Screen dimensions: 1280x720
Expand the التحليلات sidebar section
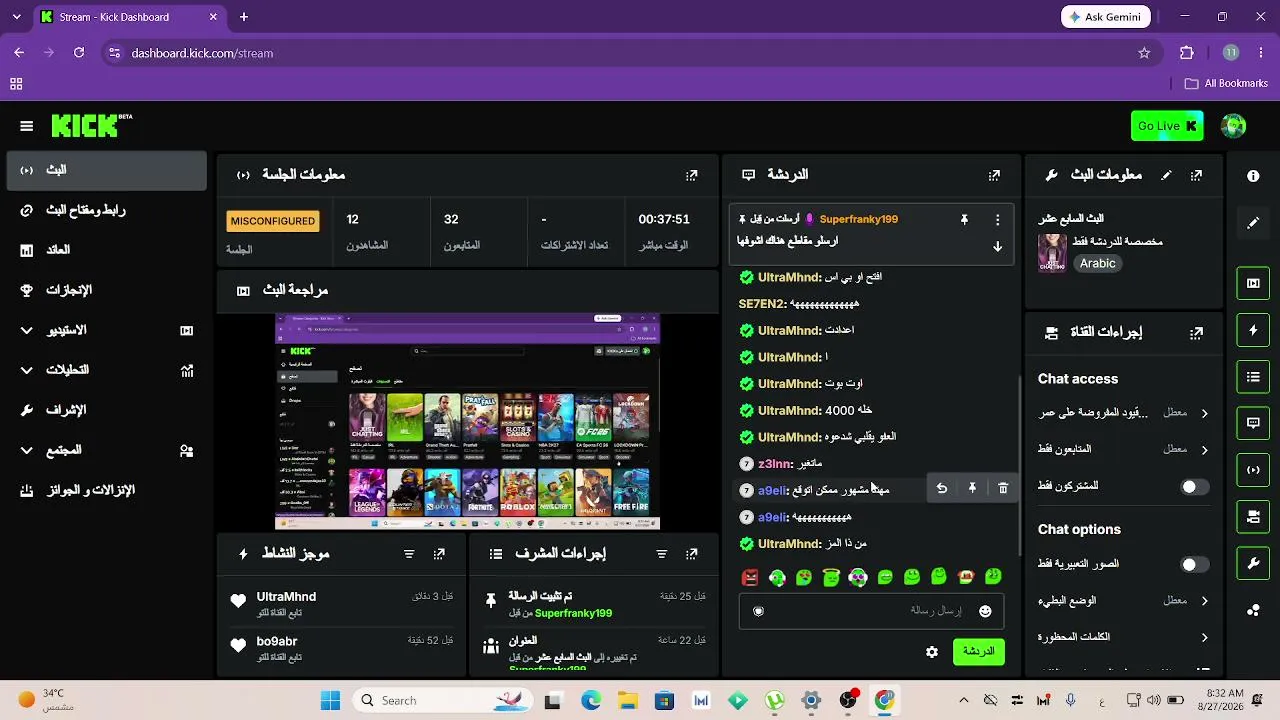(x=106, y=370)
